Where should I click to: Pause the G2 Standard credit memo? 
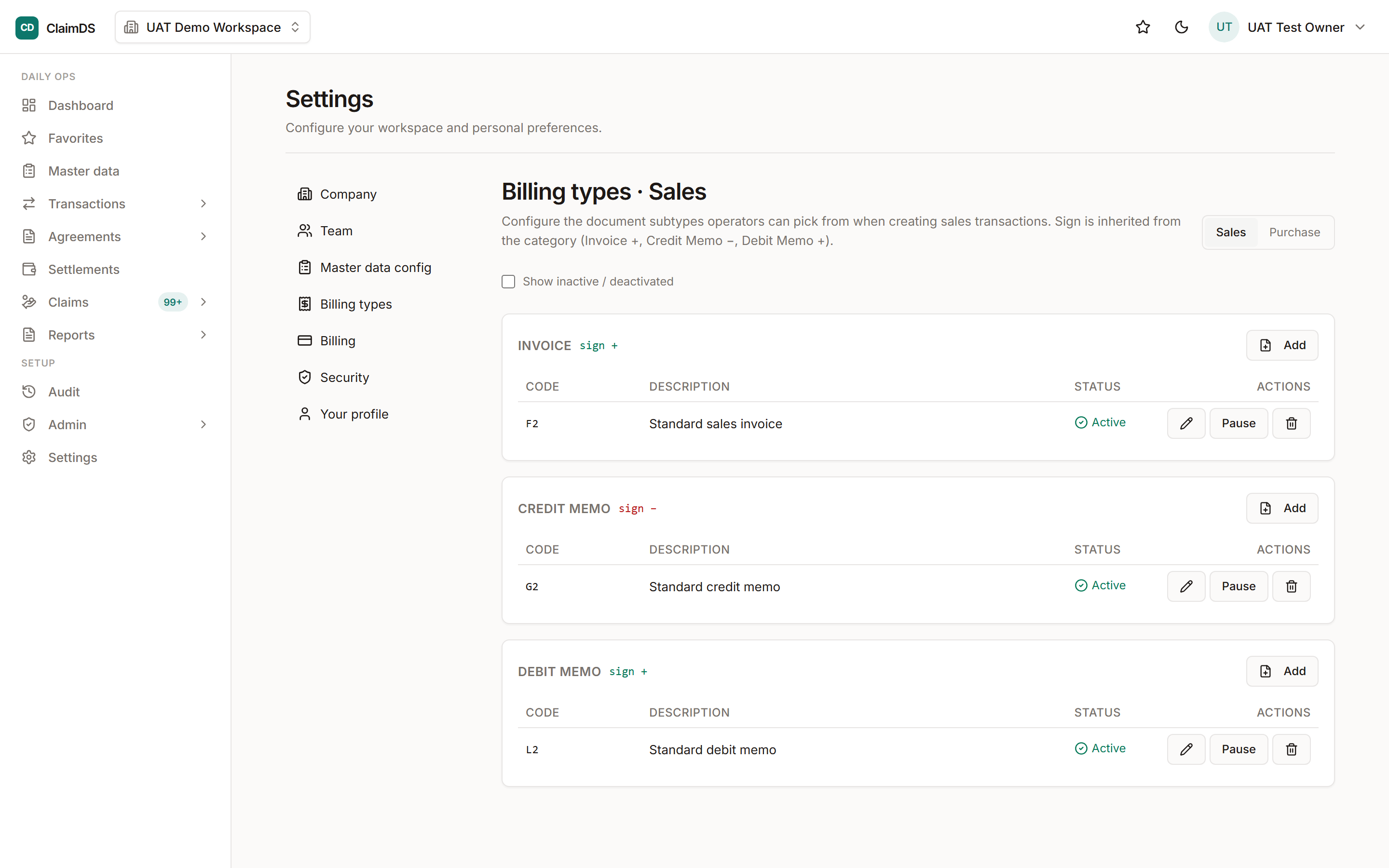pos(1239,587)
